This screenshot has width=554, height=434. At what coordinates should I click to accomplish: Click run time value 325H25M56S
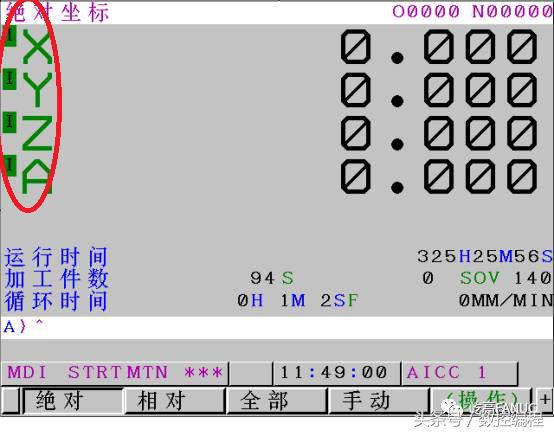point(485,256)
